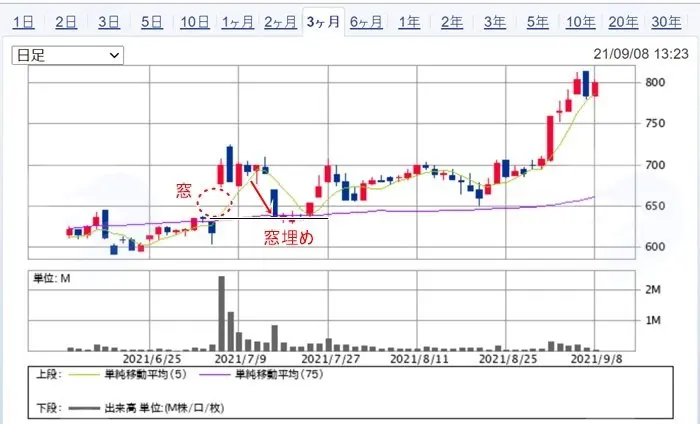Click the tallest volume bar in July

pyautogui.click(x=221, y=314)
